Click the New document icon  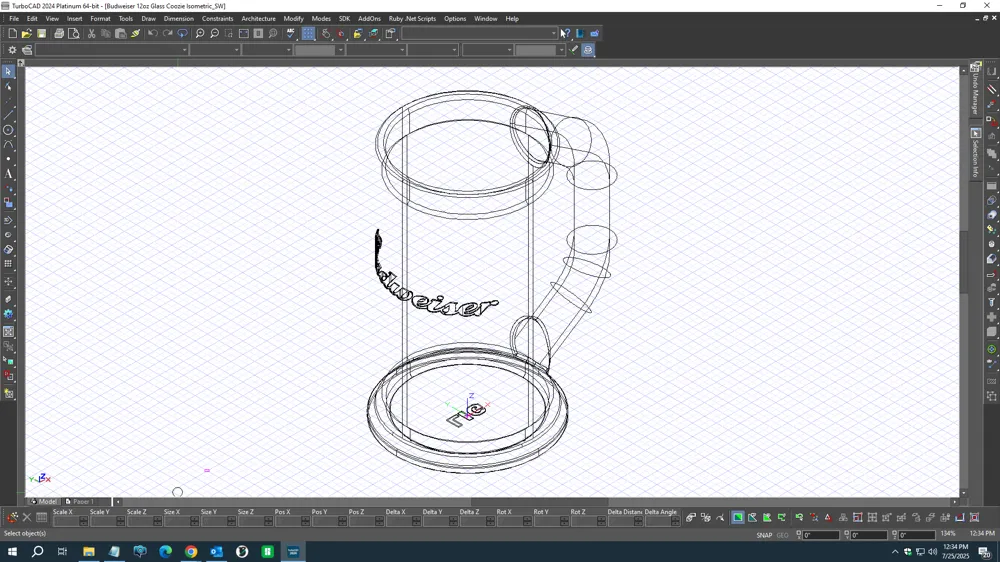12,33
